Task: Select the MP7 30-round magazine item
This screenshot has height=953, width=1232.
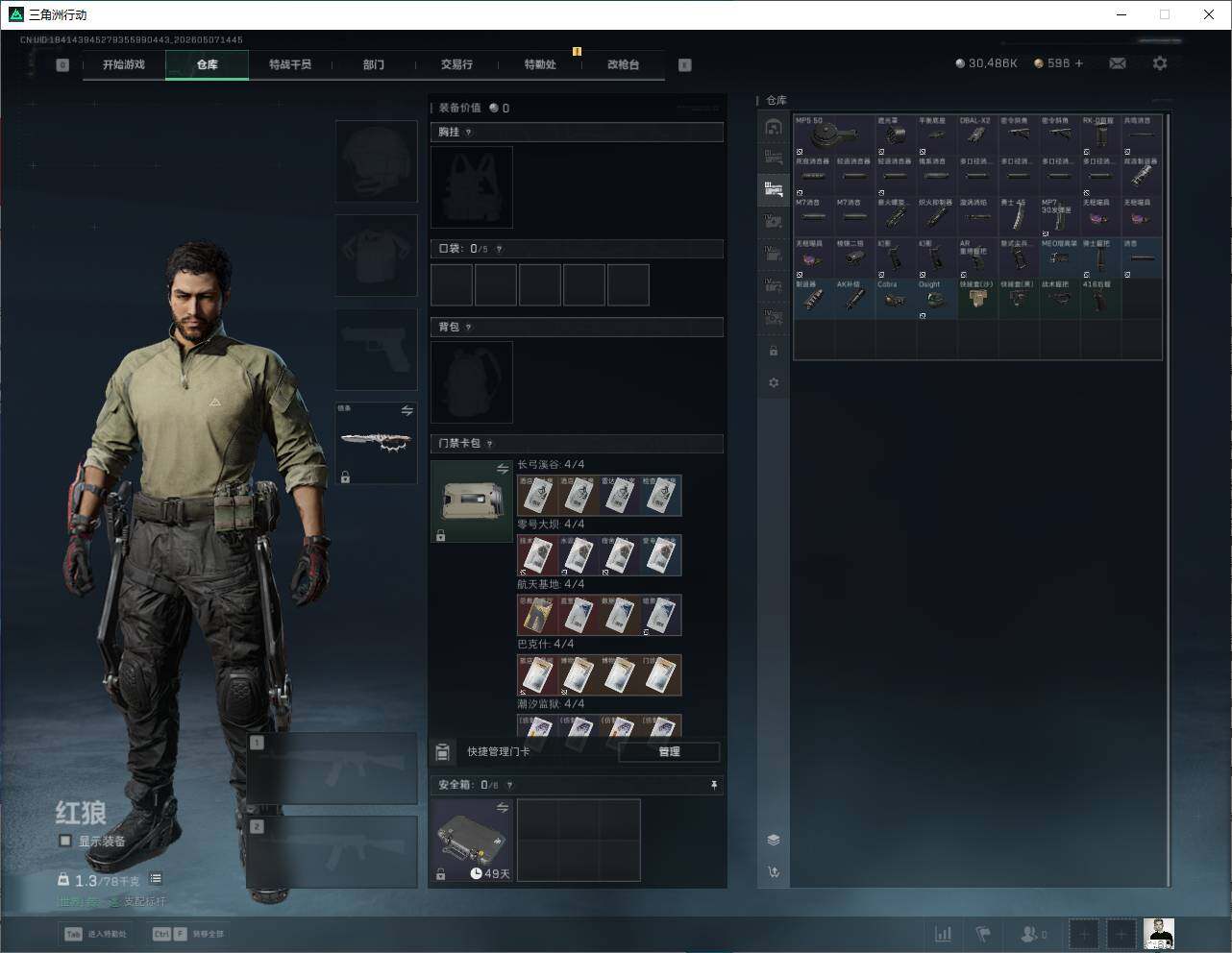Action: tap(1060, 217)
